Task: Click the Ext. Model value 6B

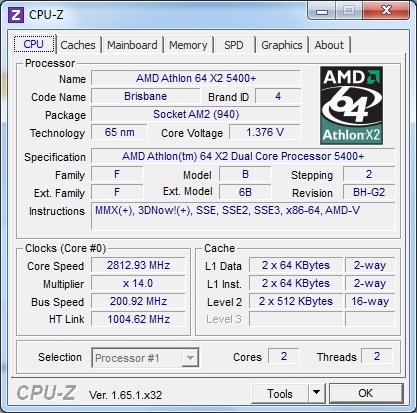Action: [245, 192]
